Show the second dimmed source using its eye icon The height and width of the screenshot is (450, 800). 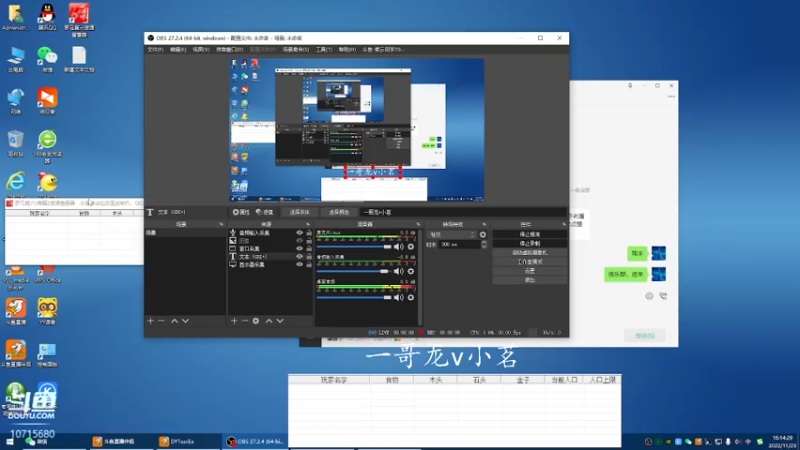pyautogui.click(x=299, y=240)
